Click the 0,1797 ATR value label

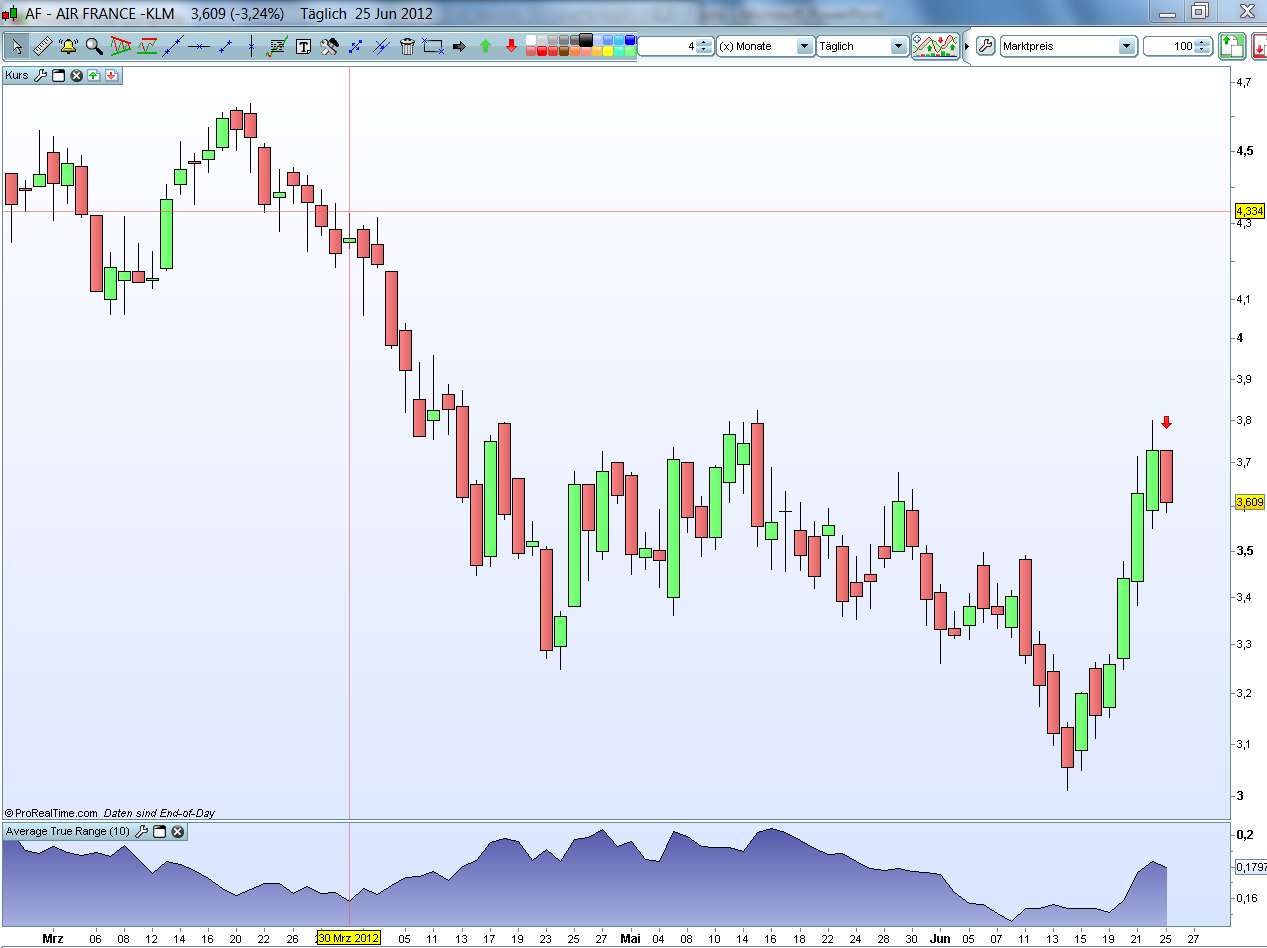tap(1251, 867)
